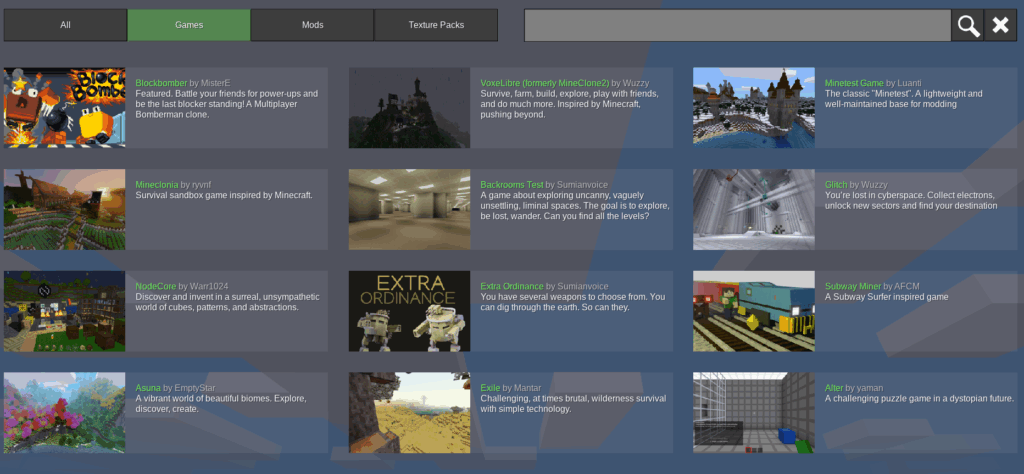The image size is (1024, 474).
Task: Select the Minetest Game thumbnail image
Action: pyautogui.click(x=753, y=108)
